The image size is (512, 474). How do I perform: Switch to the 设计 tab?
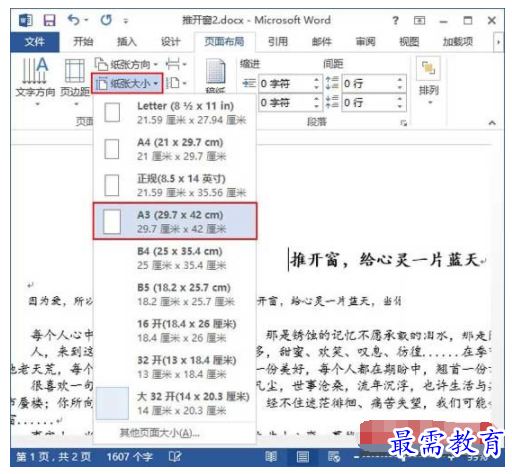tap(170, 42)
